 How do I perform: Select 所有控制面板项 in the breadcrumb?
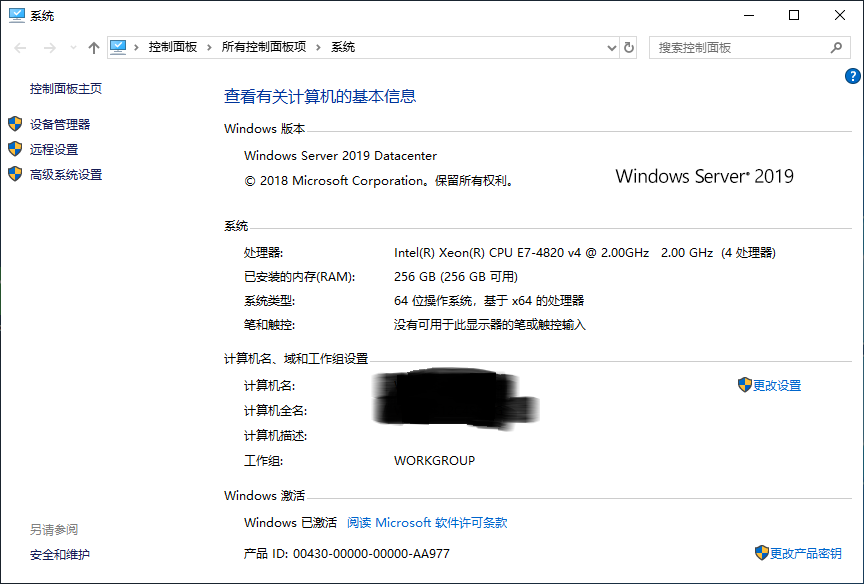coord(263,47)
